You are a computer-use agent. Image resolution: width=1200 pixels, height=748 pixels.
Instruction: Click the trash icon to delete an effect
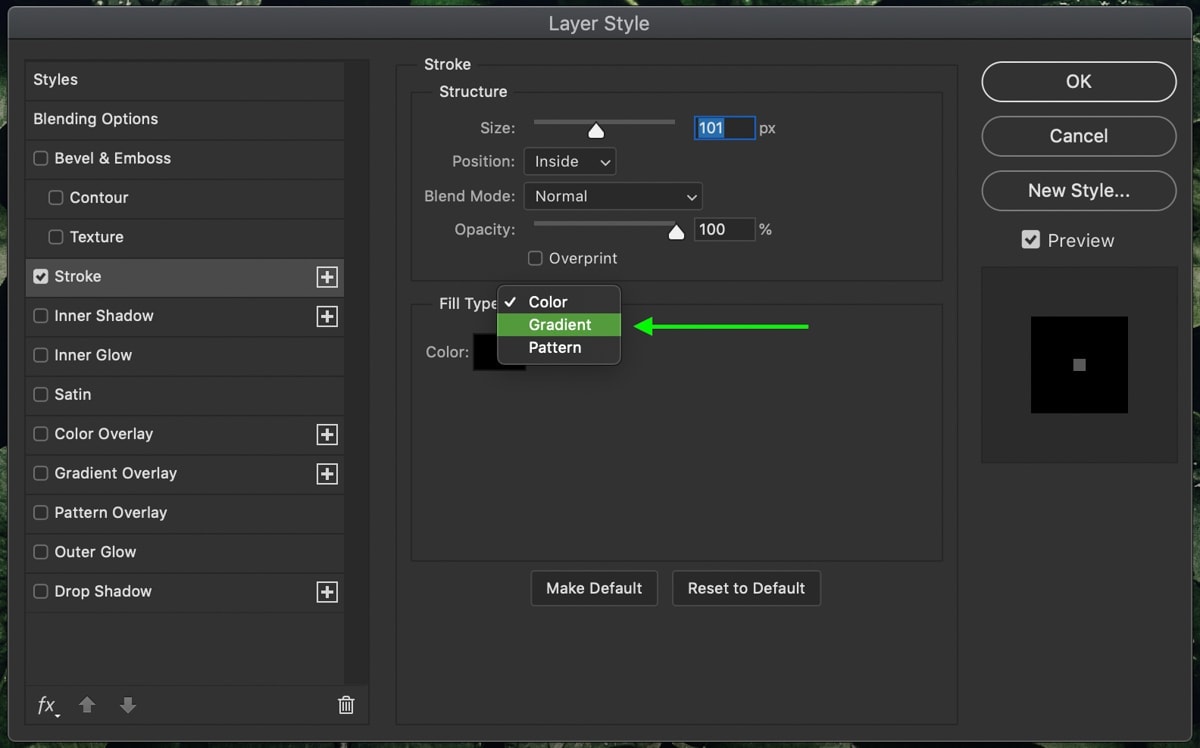point(346,705)
